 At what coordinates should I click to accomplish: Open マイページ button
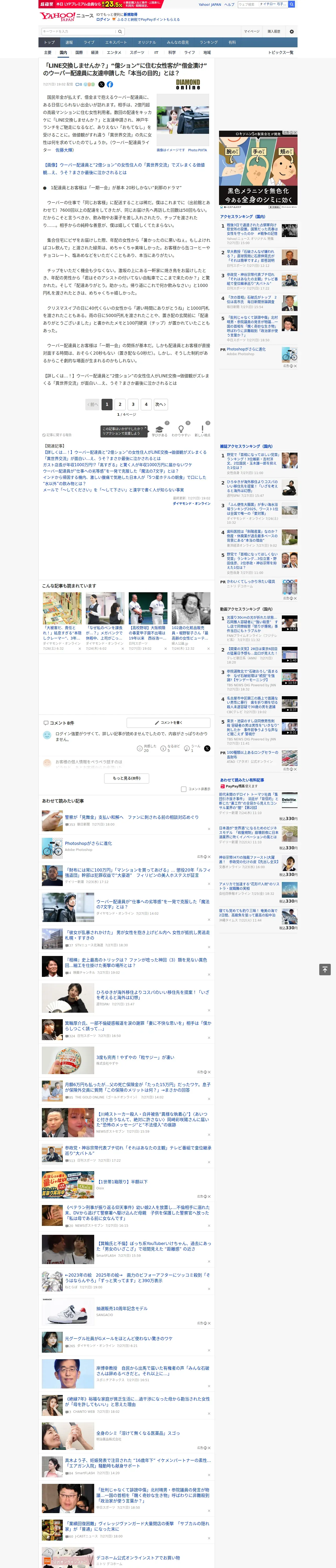click(252, 32)
